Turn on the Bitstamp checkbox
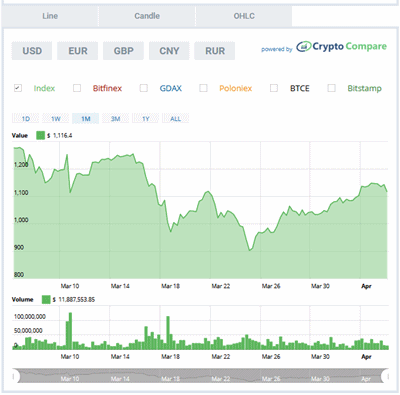The image size is (400, 395). pyautogui.click(x=331, y=88)
